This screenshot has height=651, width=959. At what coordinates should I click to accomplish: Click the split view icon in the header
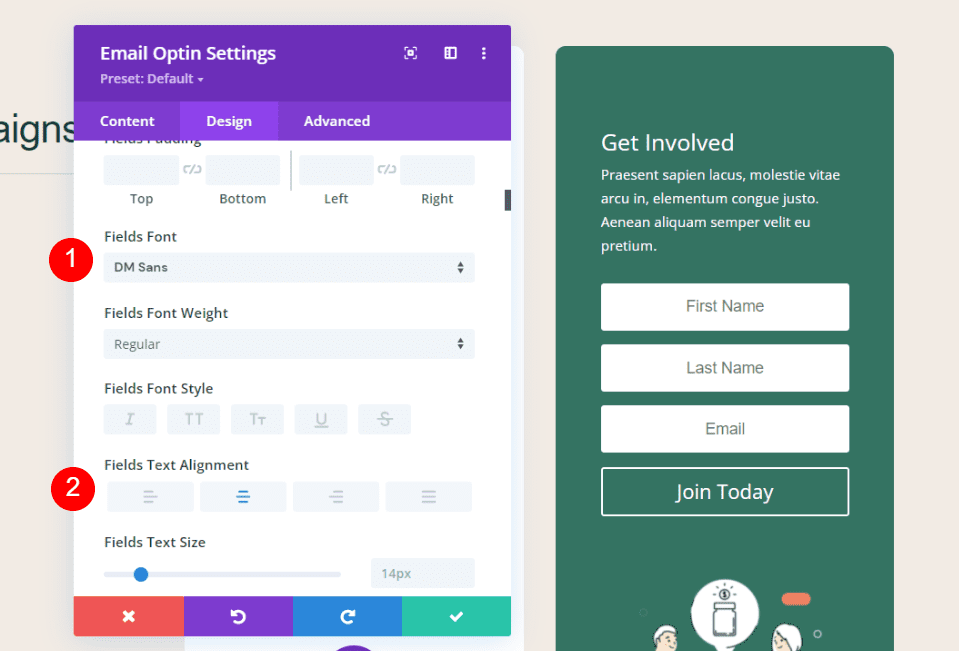coord(450,53)
